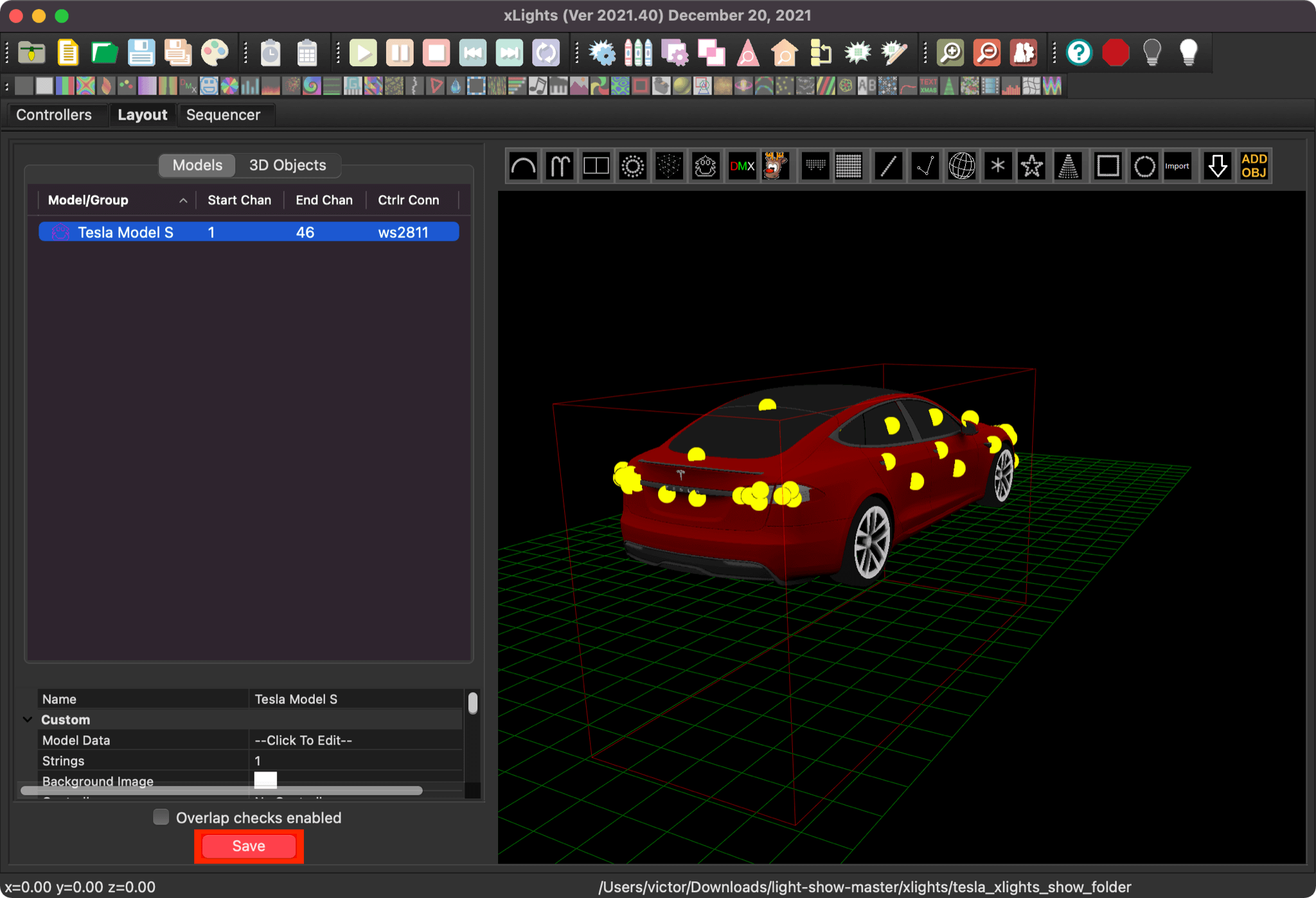Click the Download models arrow icon
The image size is (1316, 898).
[x=1217, y=166]
